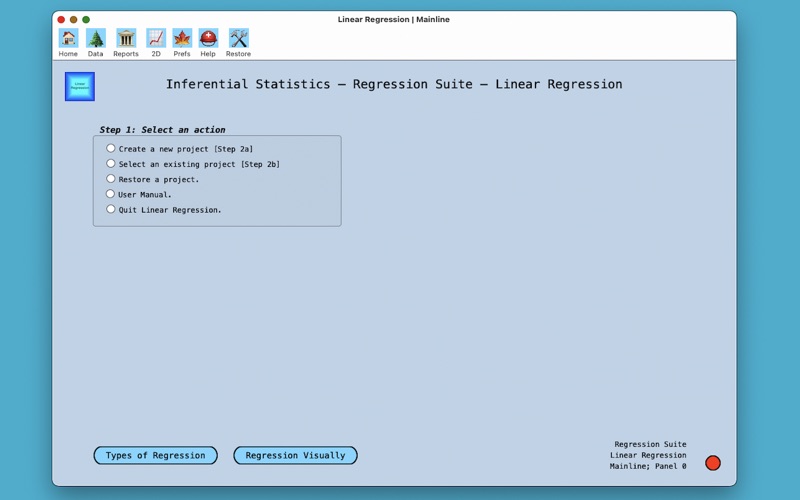Maximize window with green button
The height and width of the screenshot is (500, 800).
pos(86,19)
